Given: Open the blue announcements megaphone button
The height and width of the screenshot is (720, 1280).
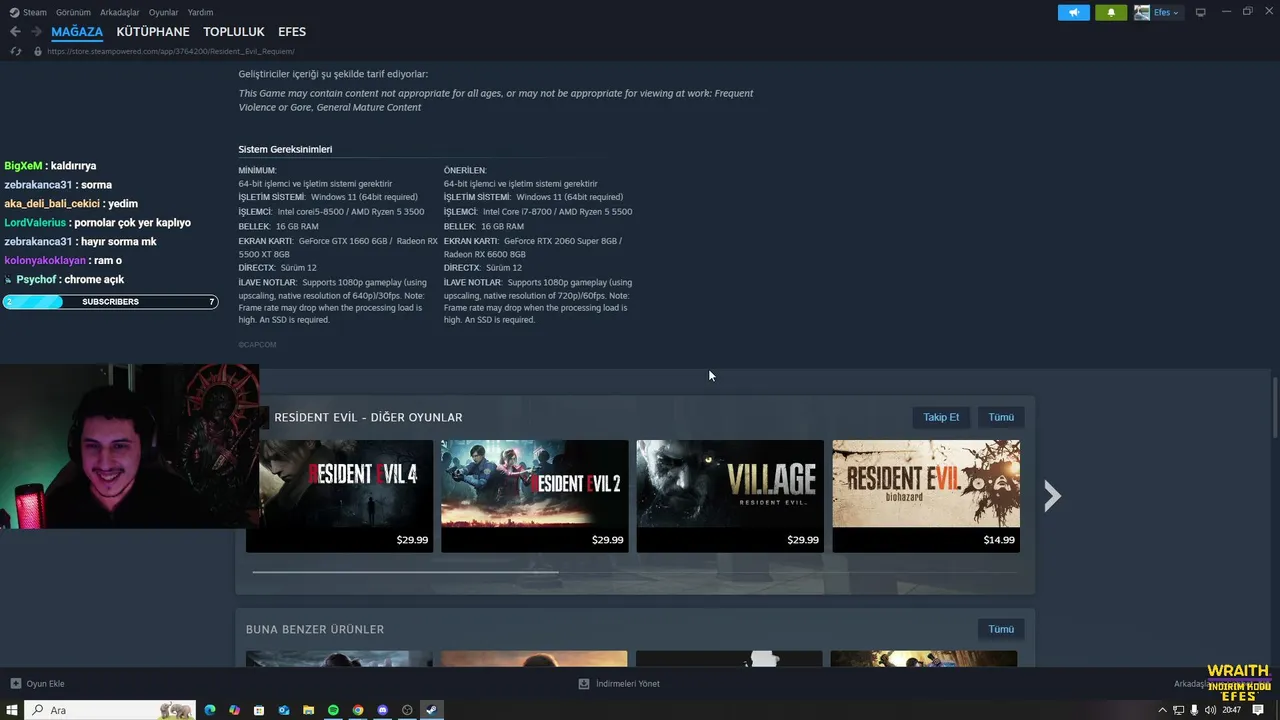Looking at the screenshot, I should point(1074,12).
